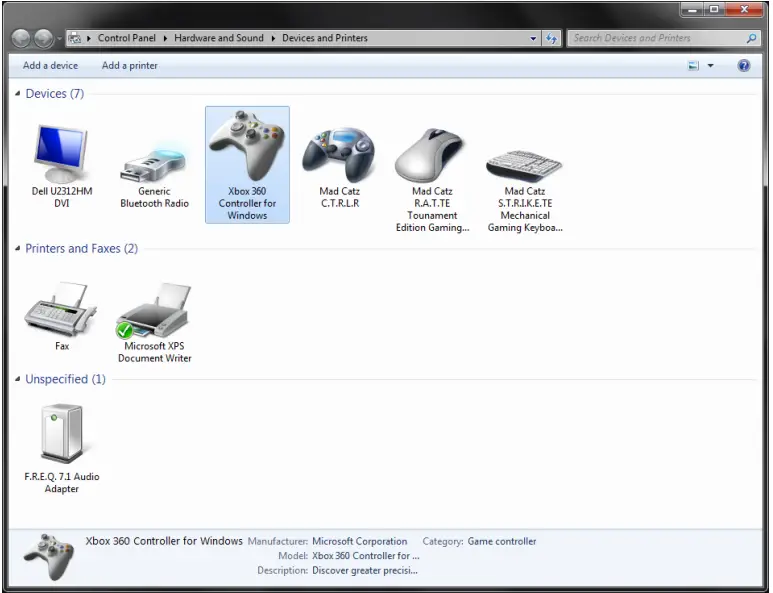Click the Microsoft Corporation manufacturer value
Image resolution: width=773 pixels, height=593 pixels.
coord(360,541)
